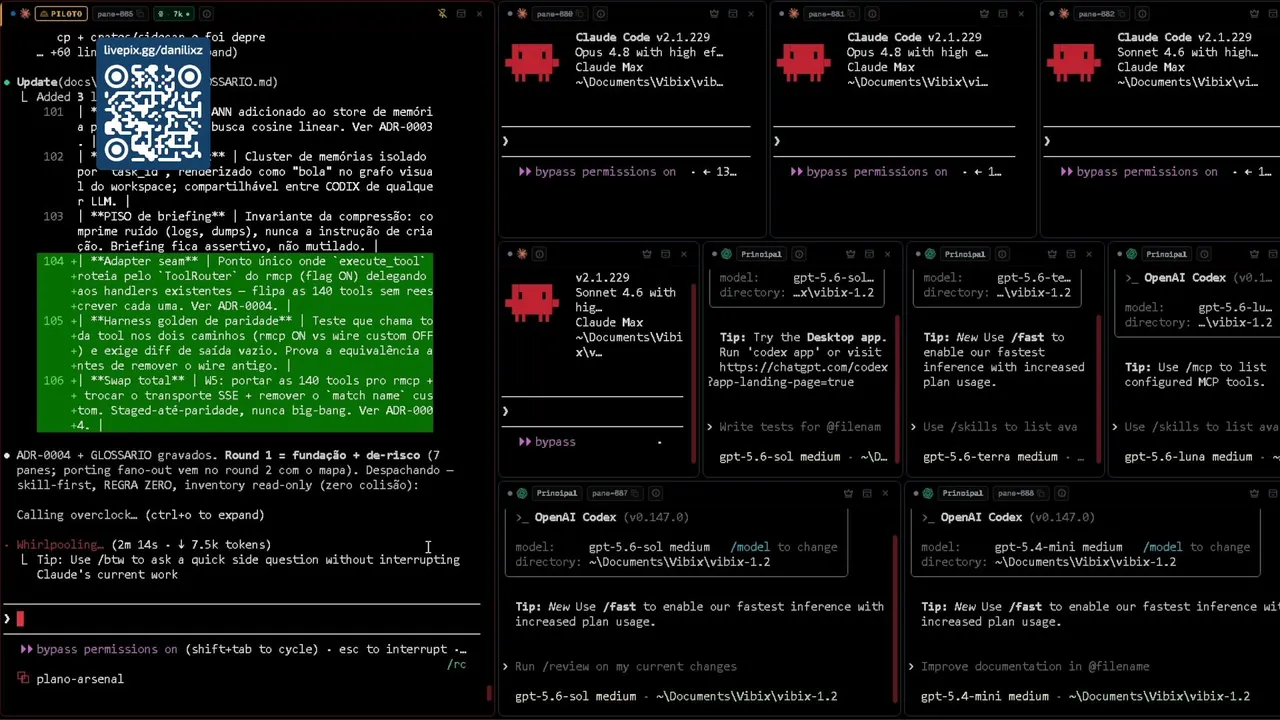The image size is (1280, 720).
Task: Open the info icon in the gpt-5.6-luna pane header
Action: [1204, 254]
